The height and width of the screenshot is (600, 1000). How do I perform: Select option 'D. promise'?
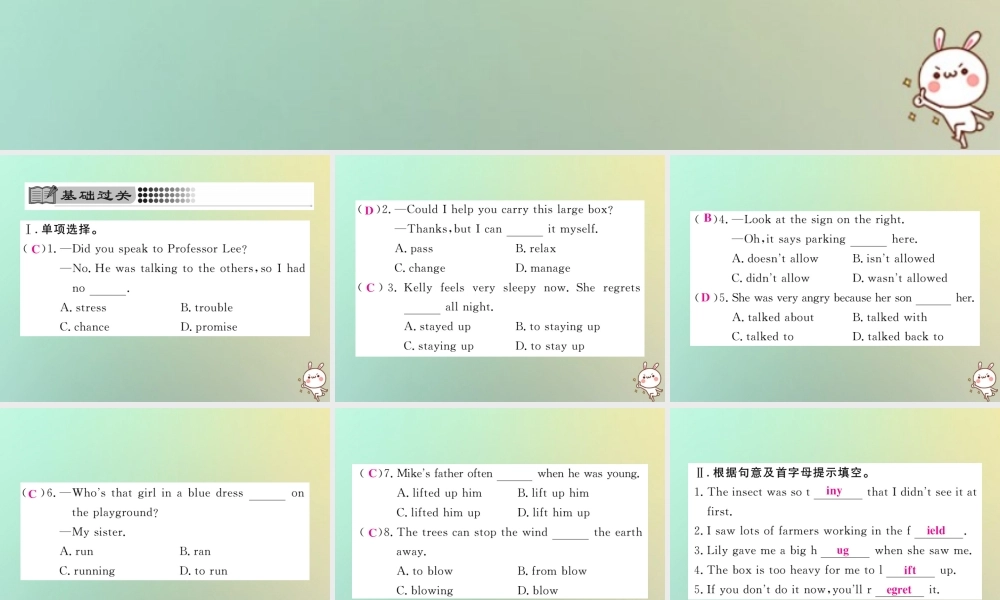tap(209, 327)
